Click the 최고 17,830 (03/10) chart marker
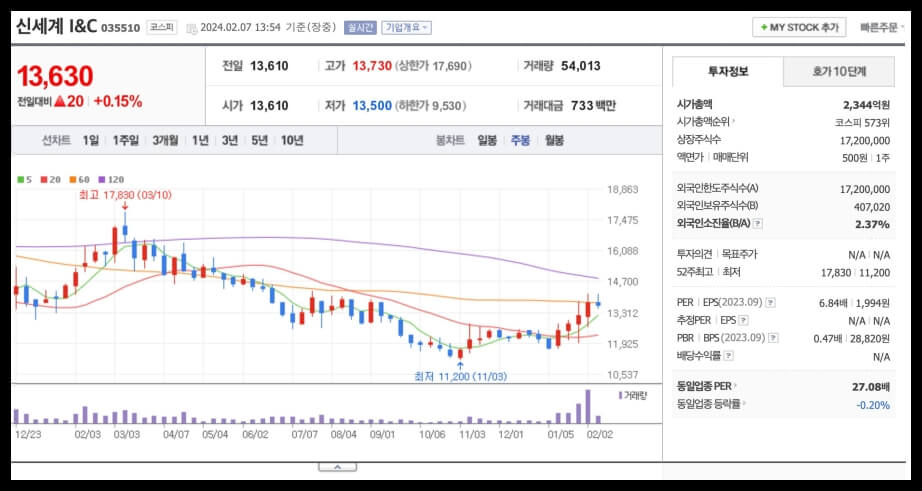Screen dimensions: 922x491 click(125, 195)
